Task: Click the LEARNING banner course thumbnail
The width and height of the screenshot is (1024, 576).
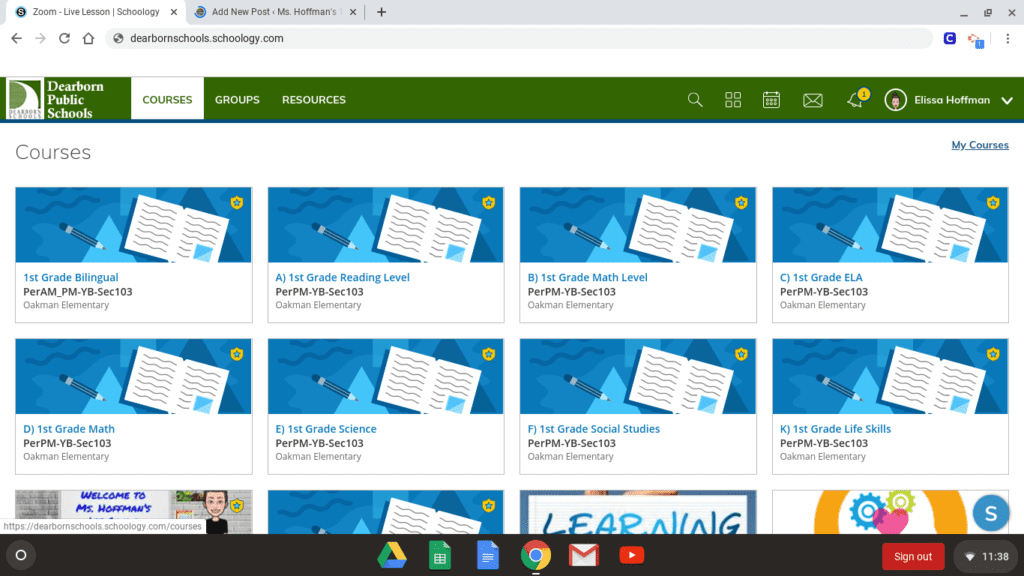Action: click(x=638, y=513)
